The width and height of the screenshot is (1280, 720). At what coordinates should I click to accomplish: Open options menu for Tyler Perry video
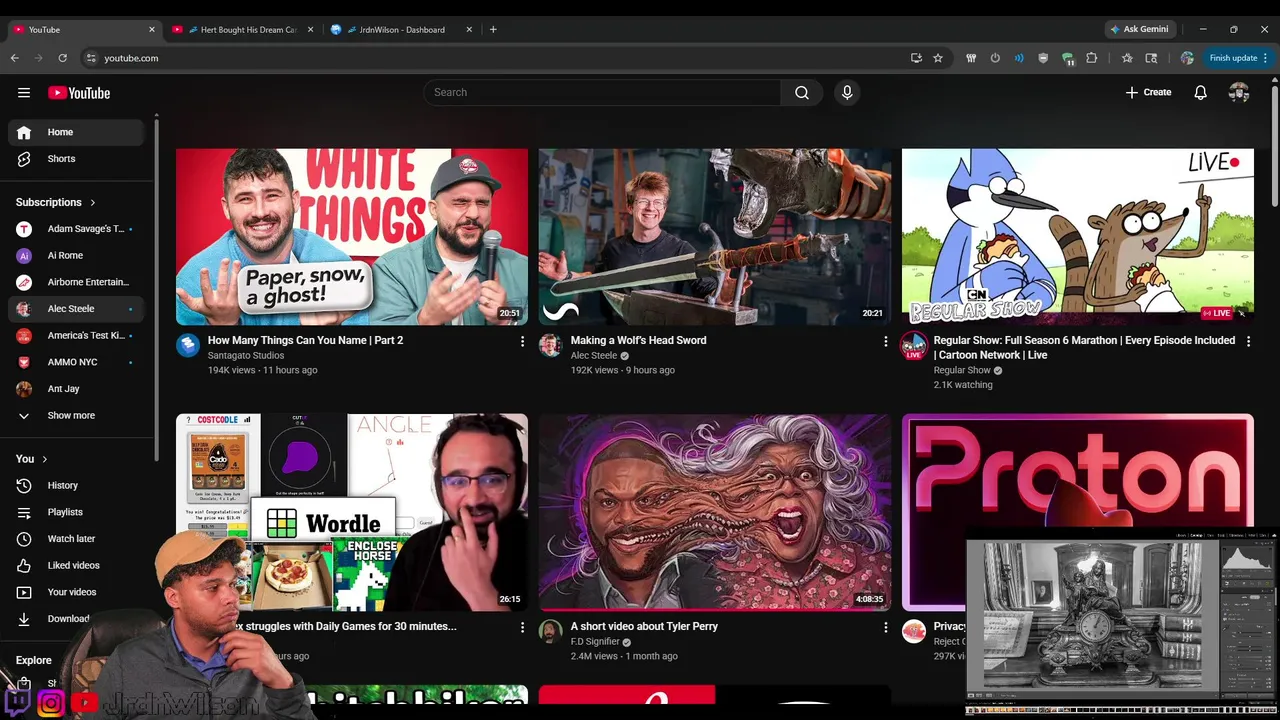click(x=885, y=628)
